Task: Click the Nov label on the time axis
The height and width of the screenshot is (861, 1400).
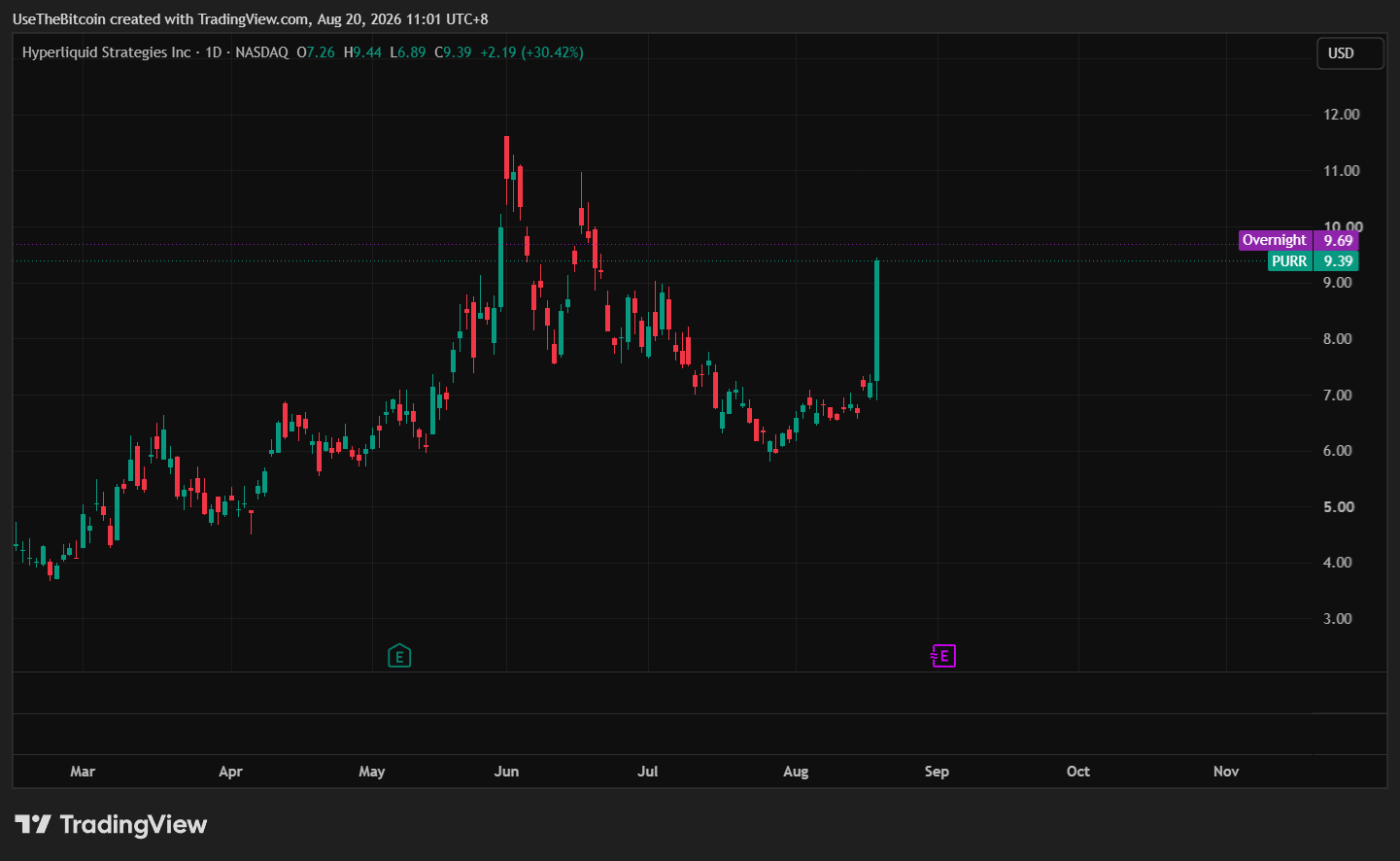Action: tap(1226, 772)
